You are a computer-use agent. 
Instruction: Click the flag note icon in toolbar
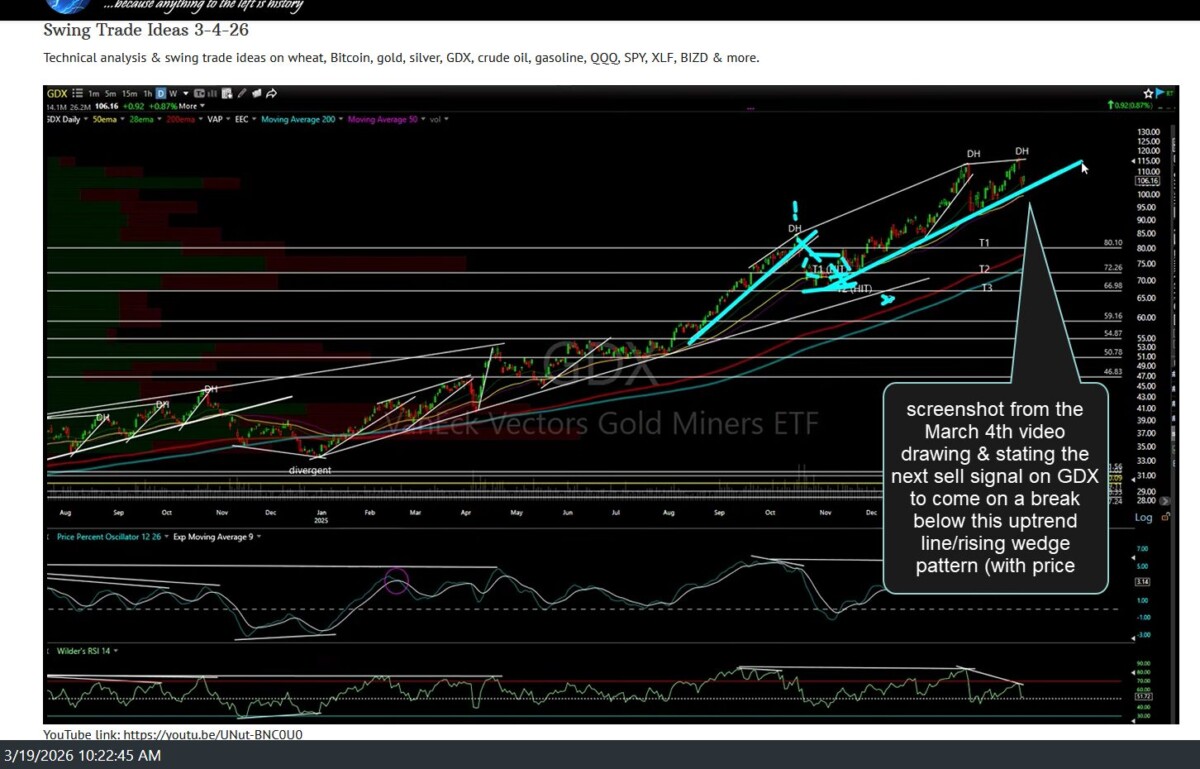point(257,93)
